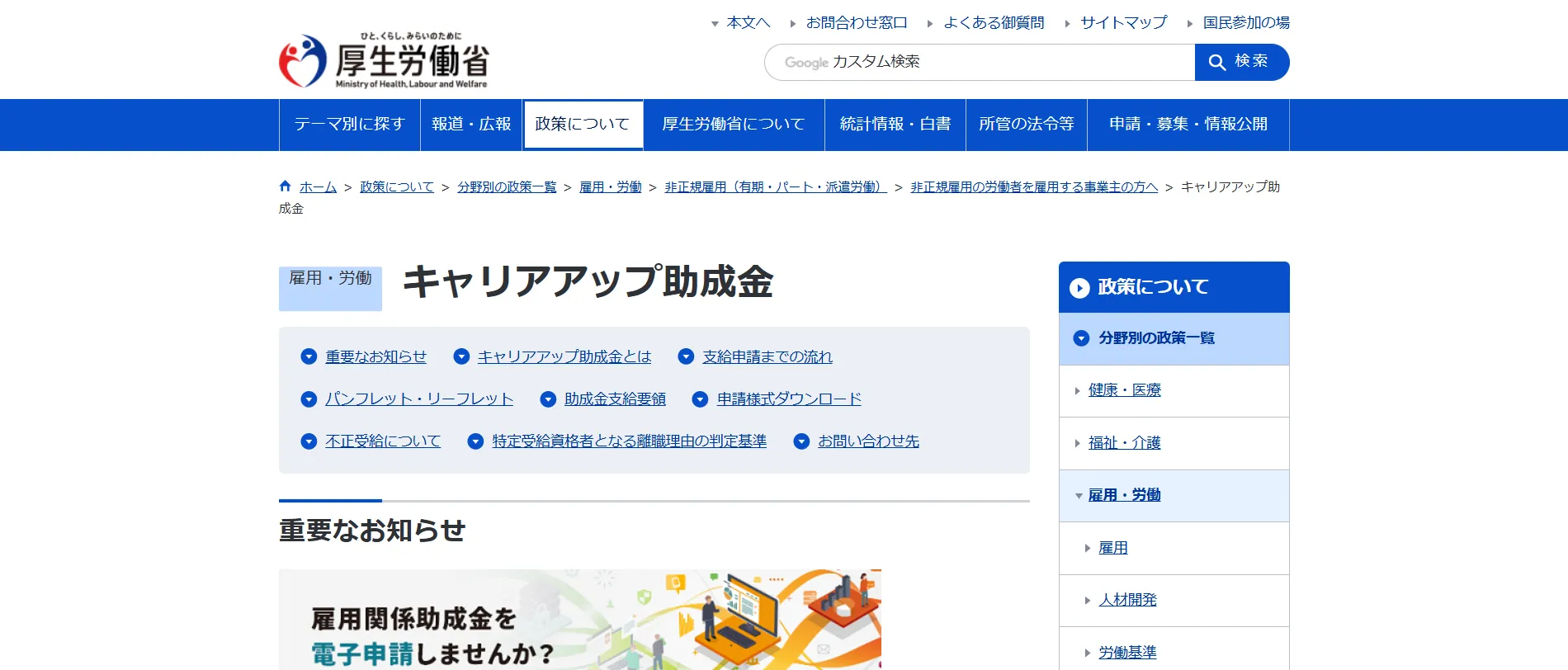Screen dimensions: 1568x670
Task: Jump to お問い合わせ先 anchor link
Action: 868,441
